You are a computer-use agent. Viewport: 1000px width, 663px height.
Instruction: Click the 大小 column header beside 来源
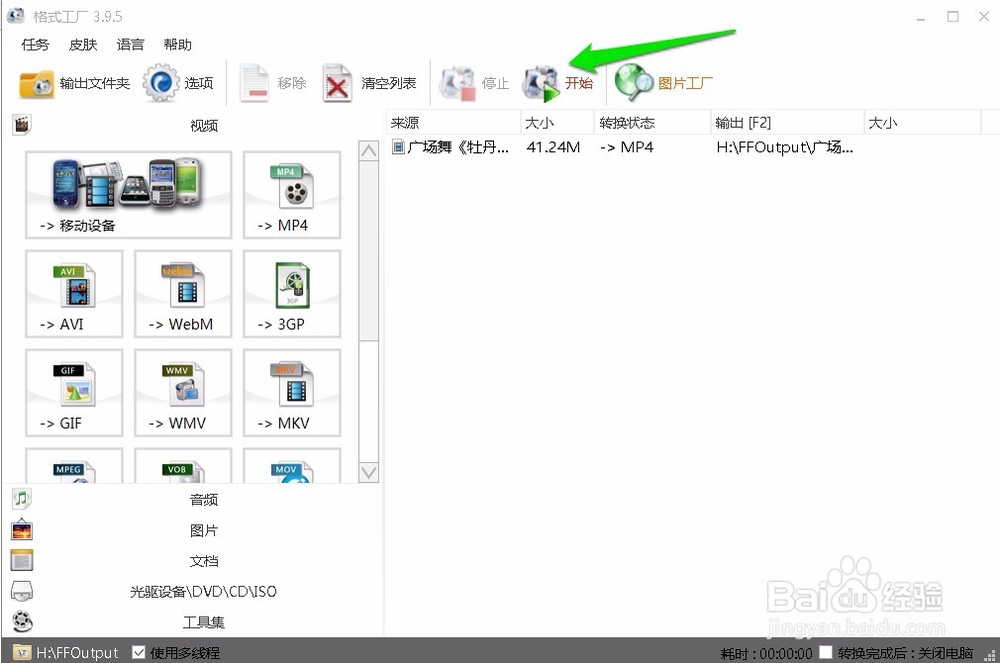557,122
